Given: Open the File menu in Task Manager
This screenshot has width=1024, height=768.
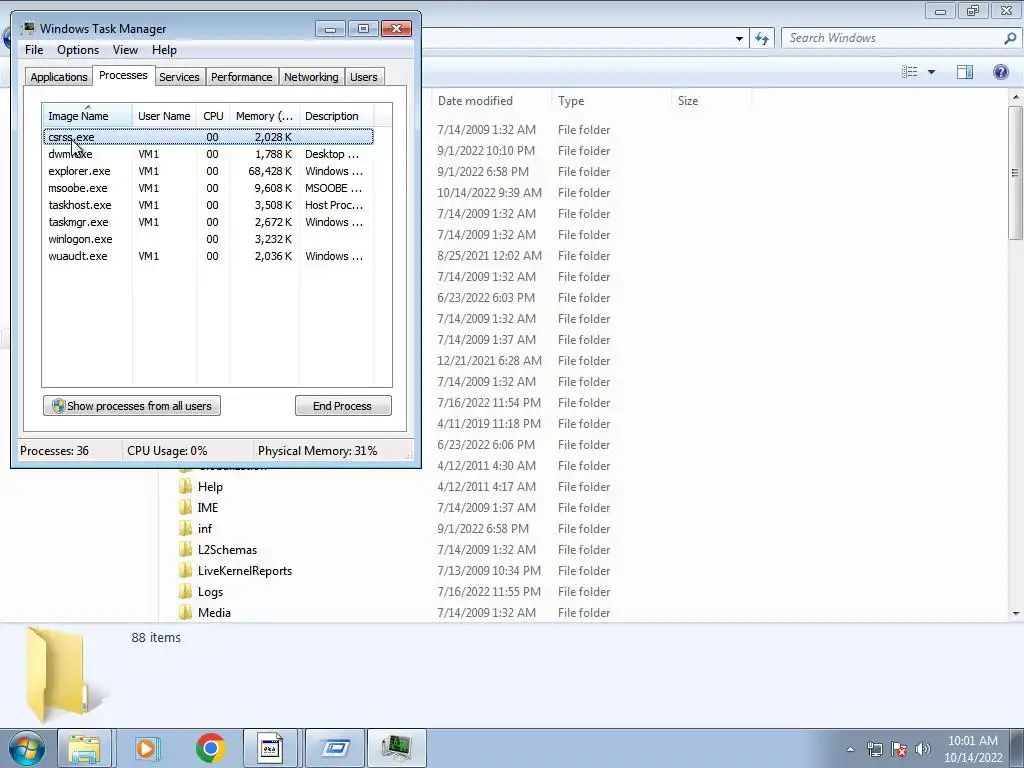Looking at the screenshot, I should (34, 50).
